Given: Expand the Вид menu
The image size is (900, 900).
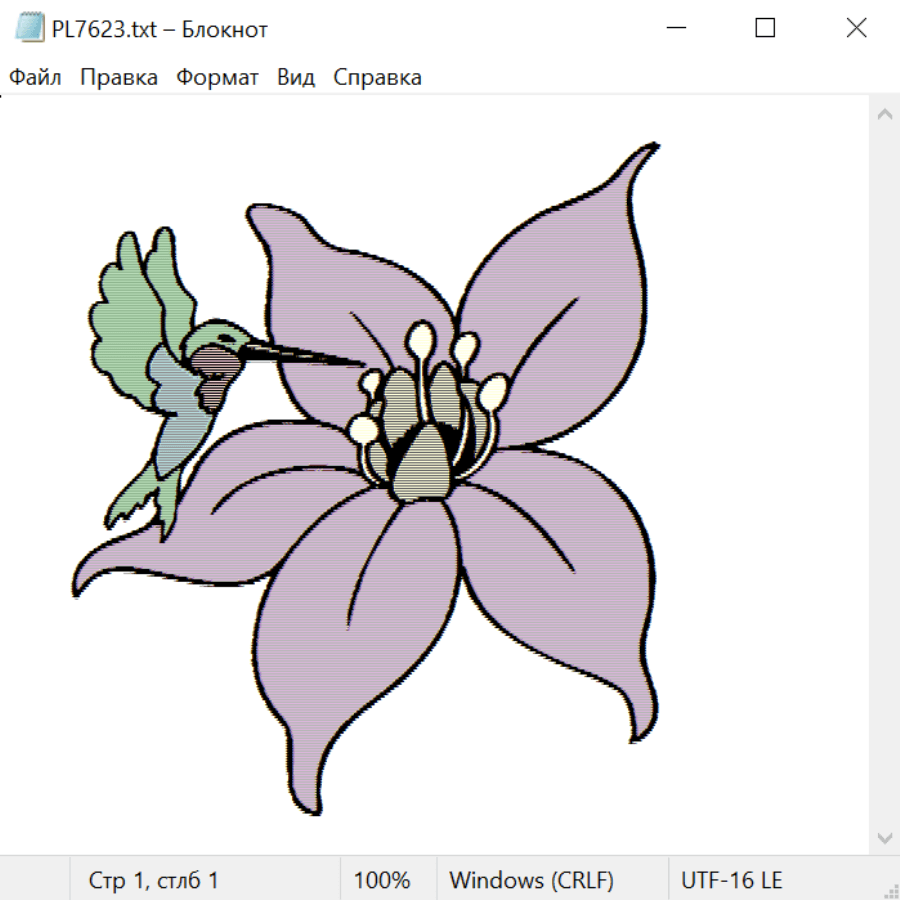Looking at the screenshot, I should point(296,78).
